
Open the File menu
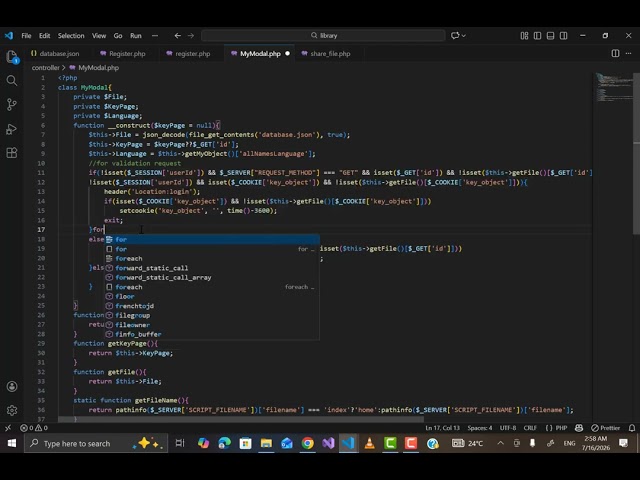tap(26, 36)
